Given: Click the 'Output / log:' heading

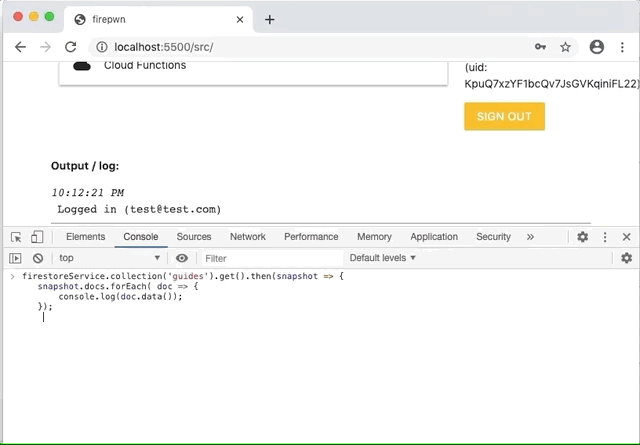Looking at the screenshot, I should click(85, 166).
